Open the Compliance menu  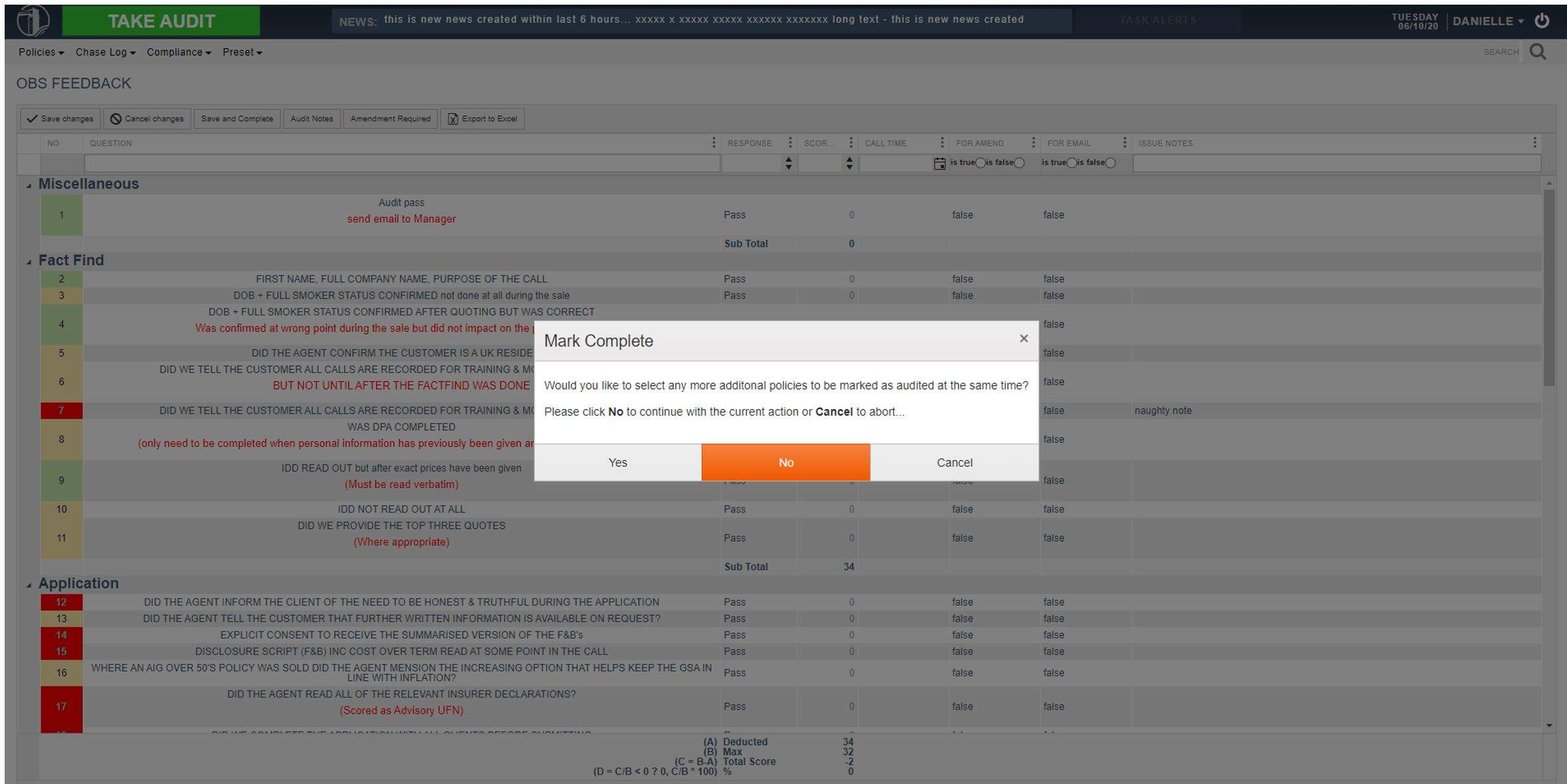pyautogui.click(x=178, y=52)
